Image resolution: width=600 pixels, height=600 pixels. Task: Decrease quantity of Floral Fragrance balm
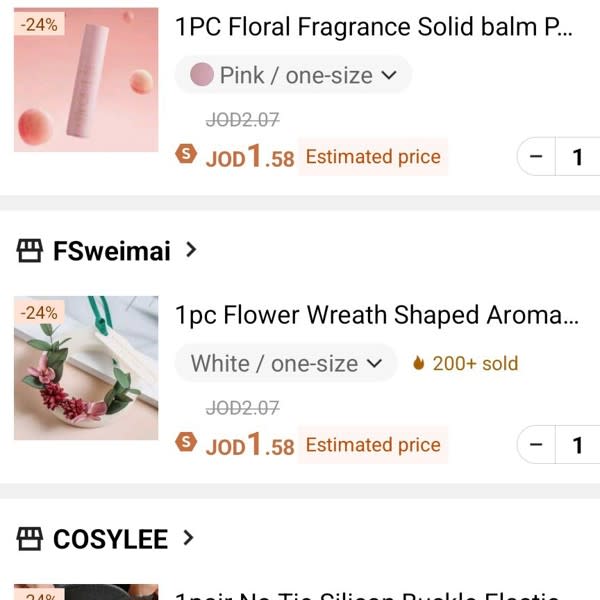[x=536, y=156]
